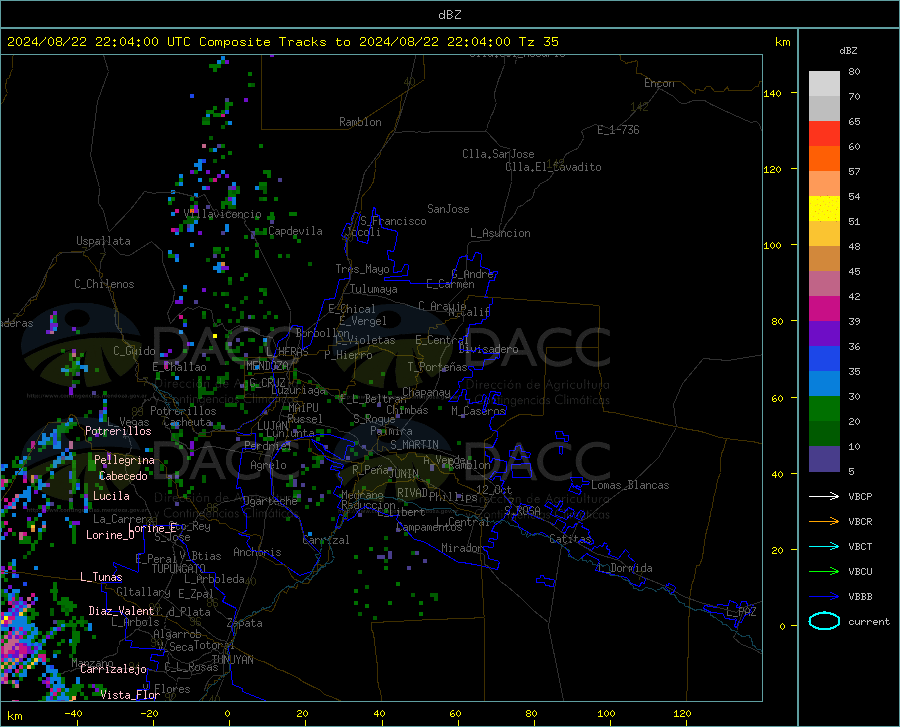Click the cyan VBCT arrow legend icon

[824, 546]
